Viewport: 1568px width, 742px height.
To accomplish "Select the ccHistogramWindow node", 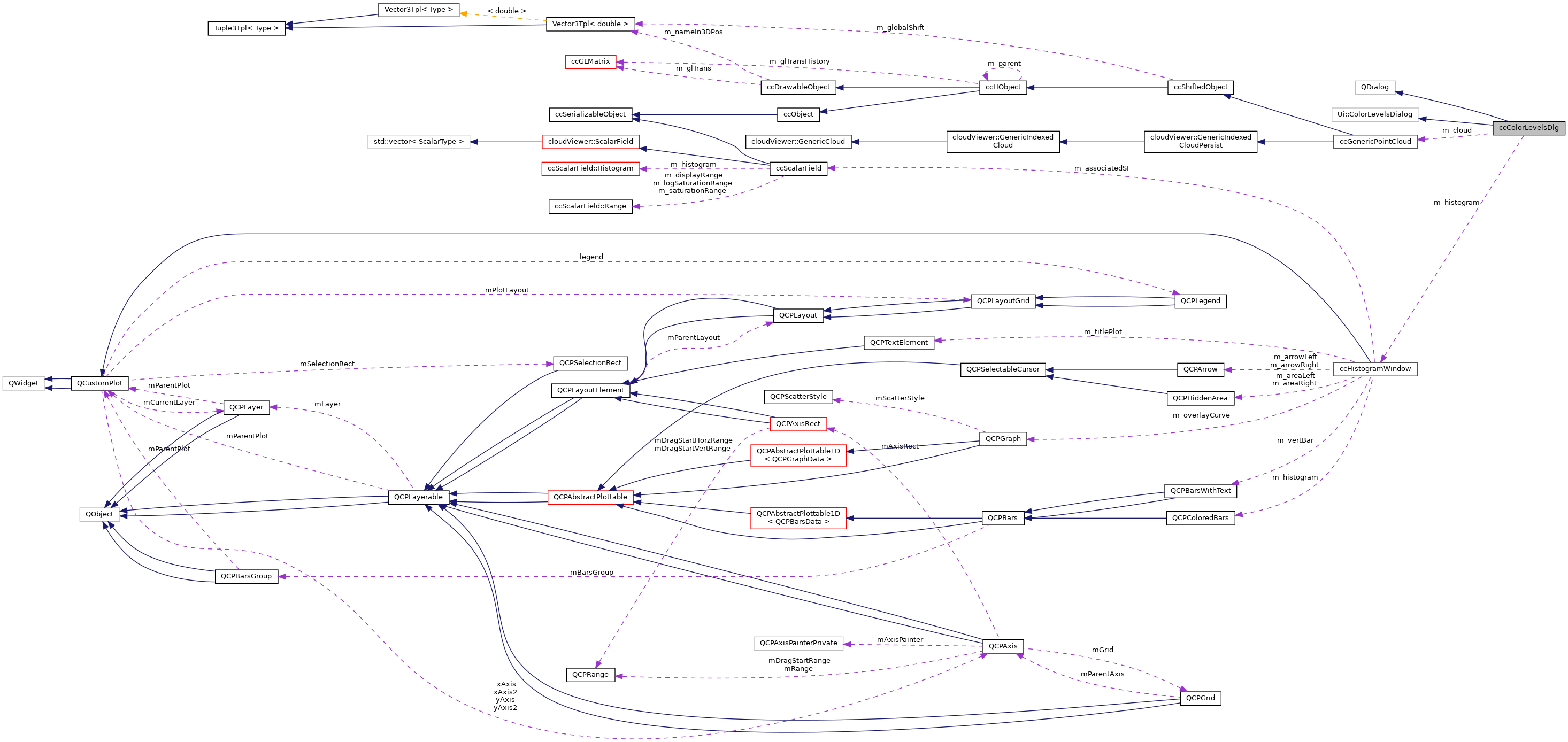I will 1376,368.
